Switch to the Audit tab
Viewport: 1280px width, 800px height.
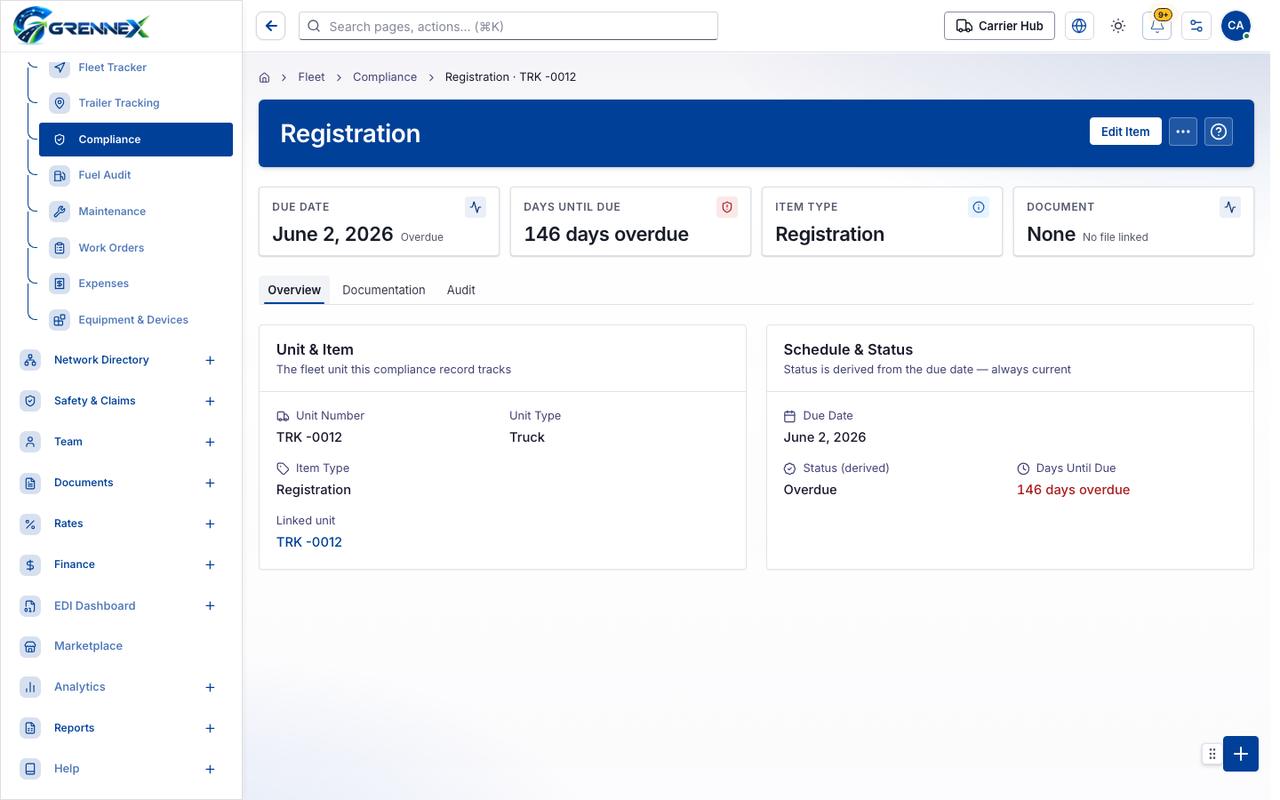tap(461, 290)
